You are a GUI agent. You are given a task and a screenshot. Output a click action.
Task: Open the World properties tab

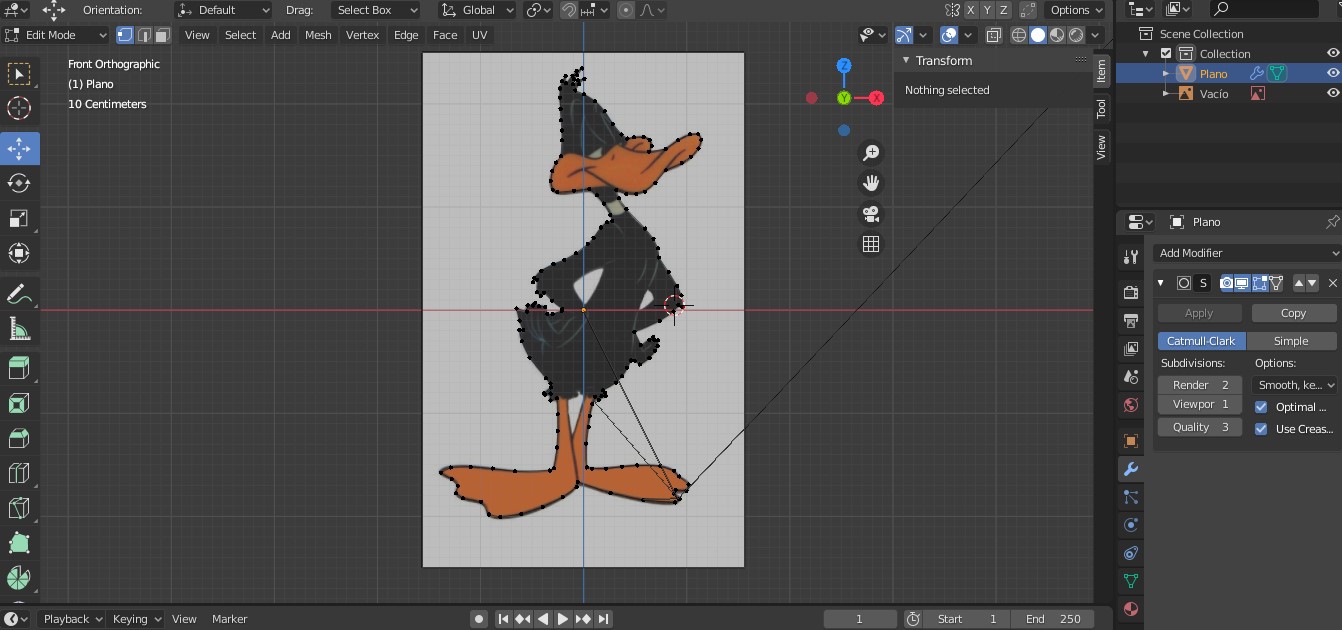coord(1131,405)
